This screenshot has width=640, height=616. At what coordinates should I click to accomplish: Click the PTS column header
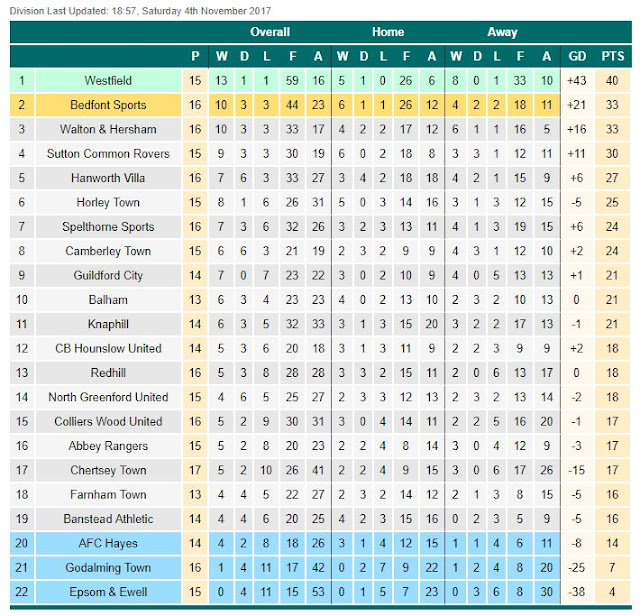[613, 56]
